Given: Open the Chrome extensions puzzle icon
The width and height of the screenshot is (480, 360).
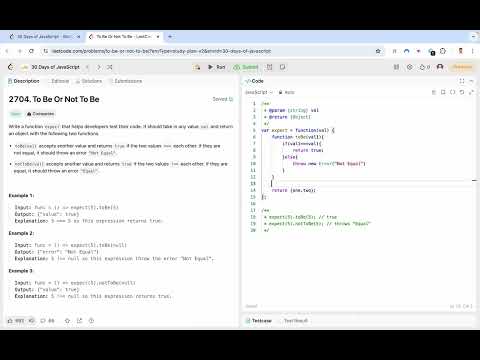Looking at the screenshot, I should point(443,51).
